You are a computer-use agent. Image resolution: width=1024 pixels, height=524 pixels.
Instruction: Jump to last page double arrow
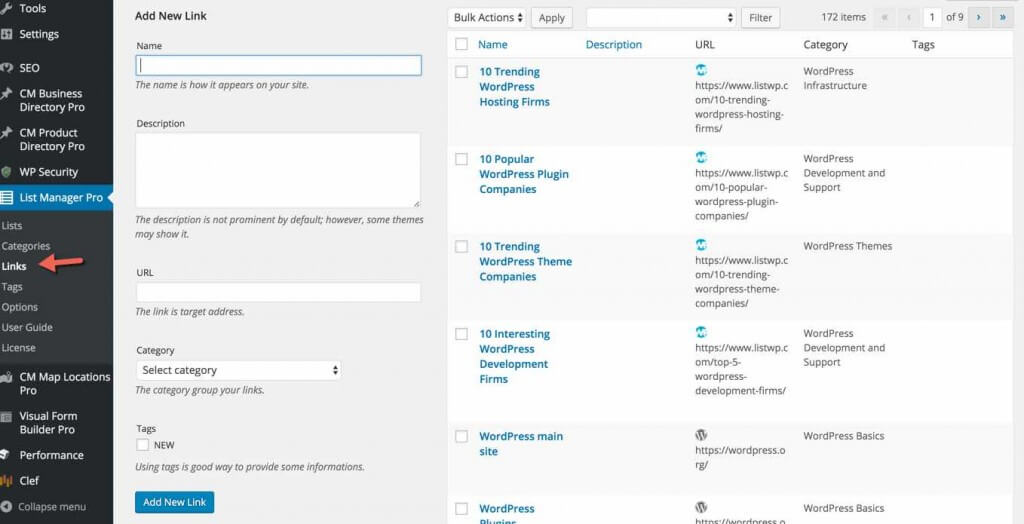click(1002, 17)
